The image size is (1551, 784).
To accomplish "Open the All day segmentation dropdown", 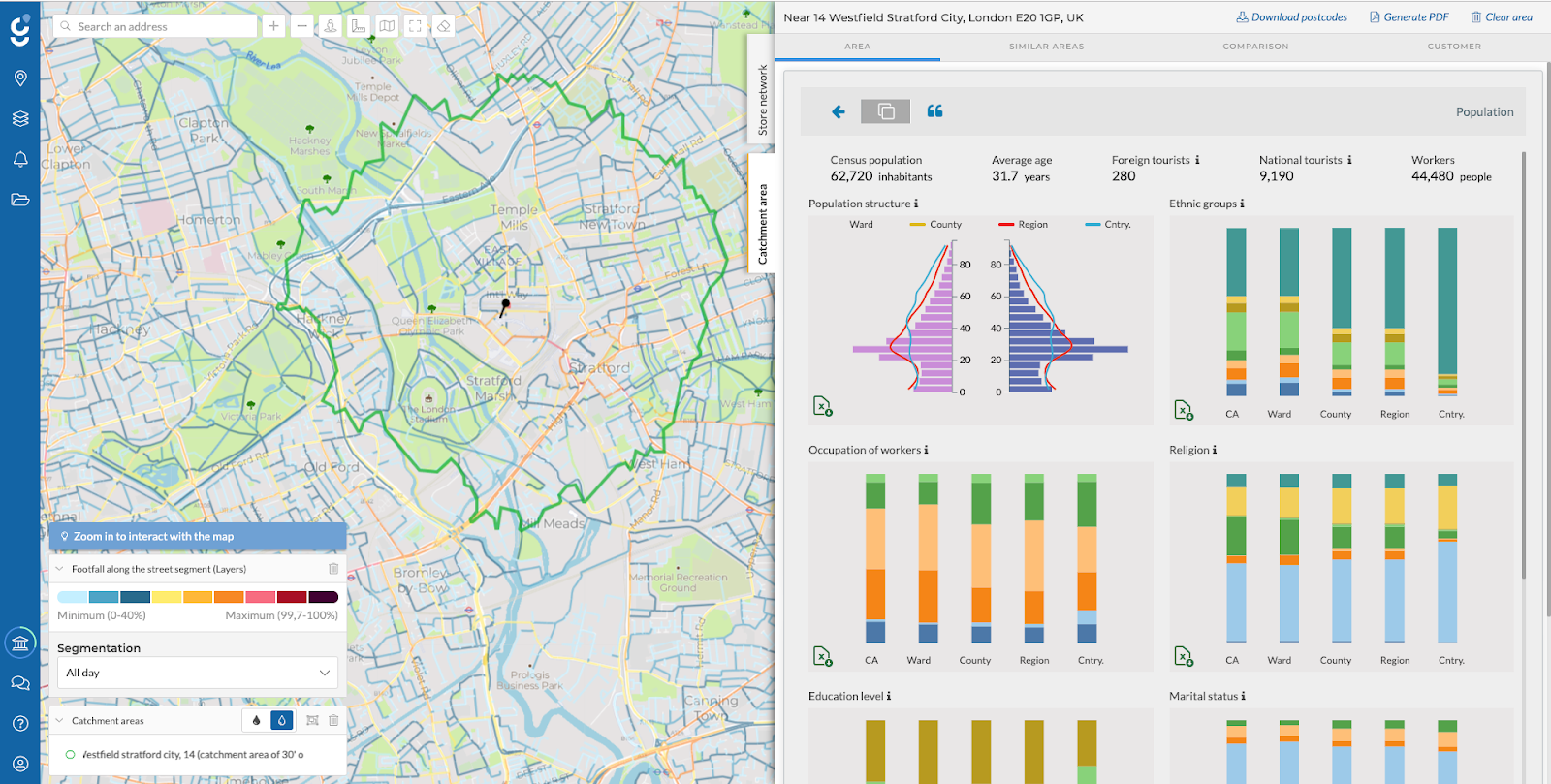I will pyautogui.click(x=198, y=673).
